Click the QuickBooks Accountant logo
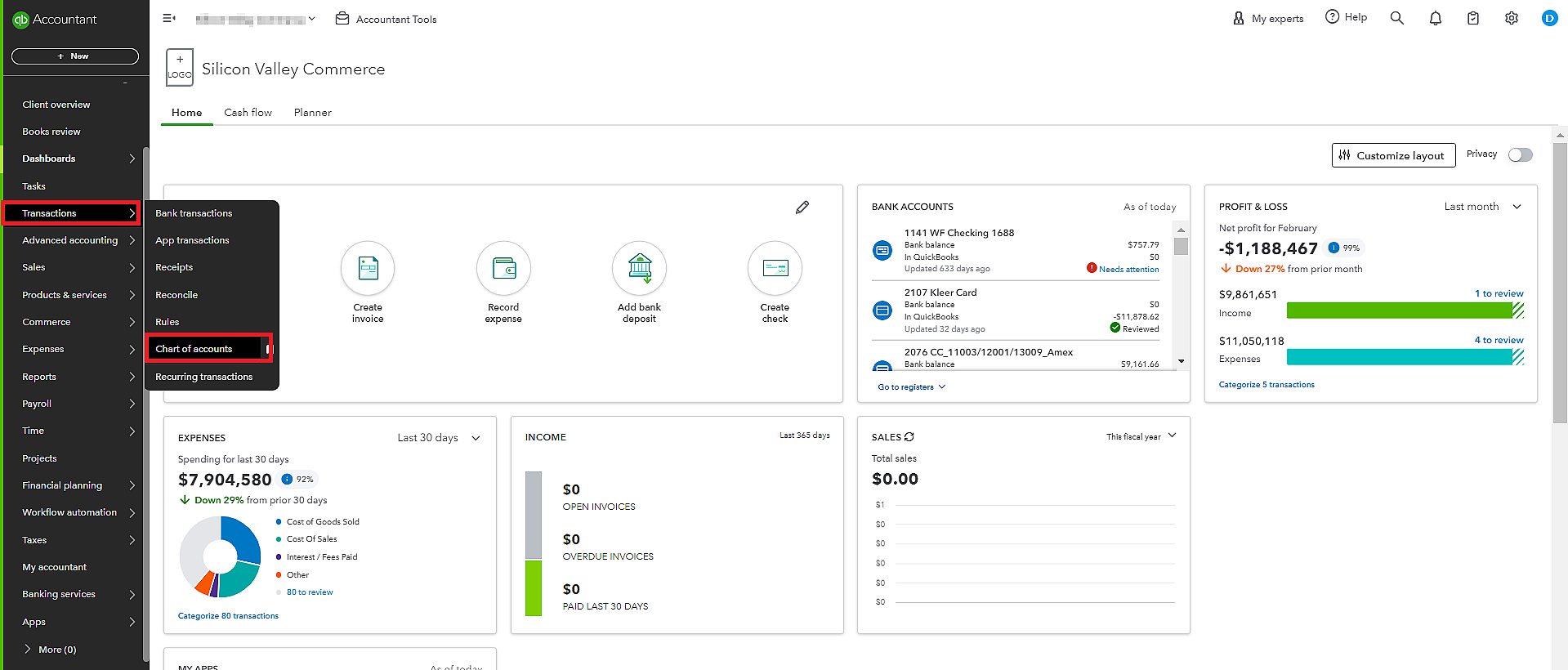Viewport: 1568px width, 670px height. pos(55,20)
